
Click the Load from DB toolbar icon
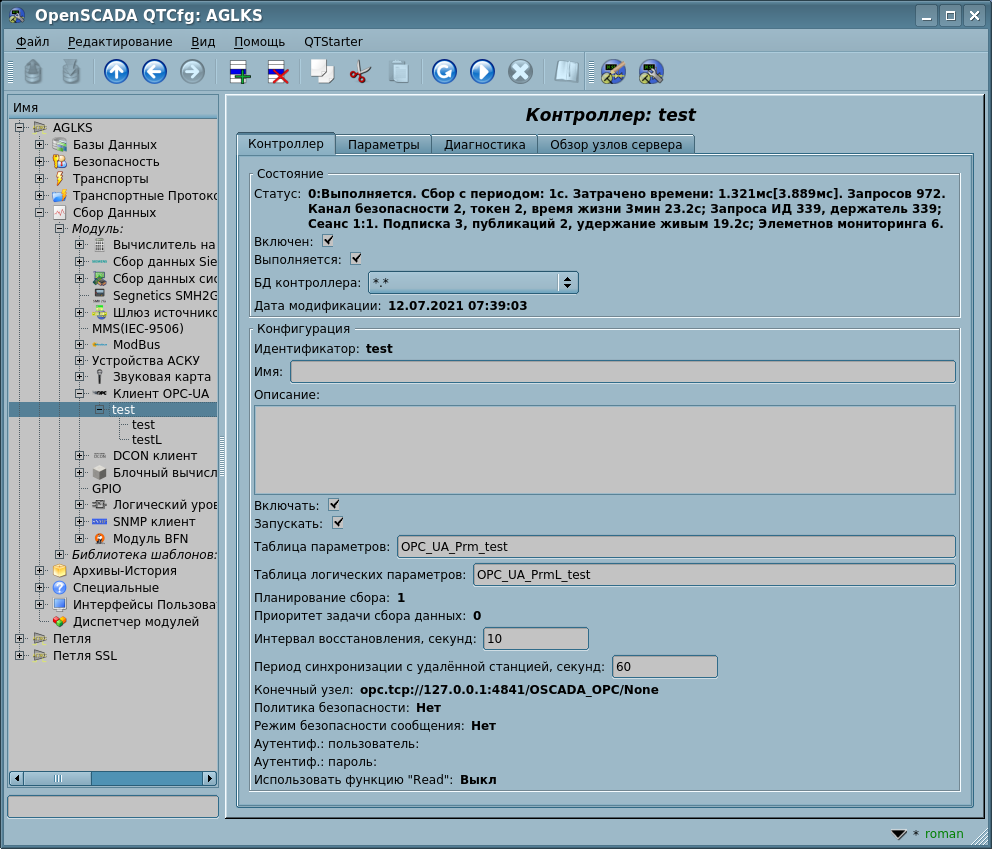[33, 71]
